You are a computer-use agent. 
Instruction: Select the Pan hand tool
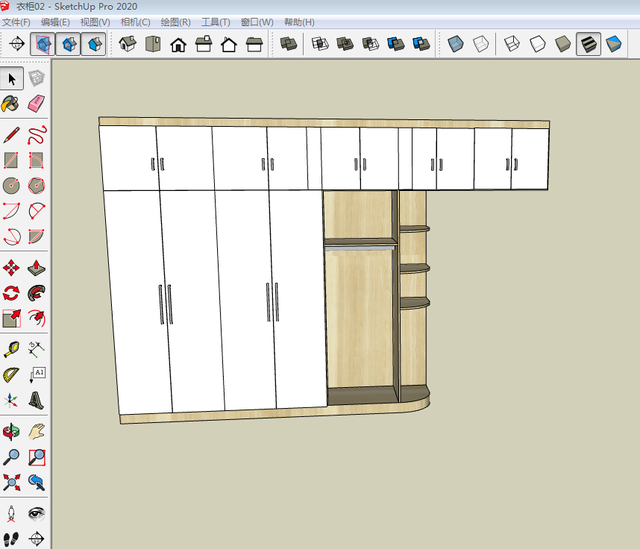click(36, 432)
